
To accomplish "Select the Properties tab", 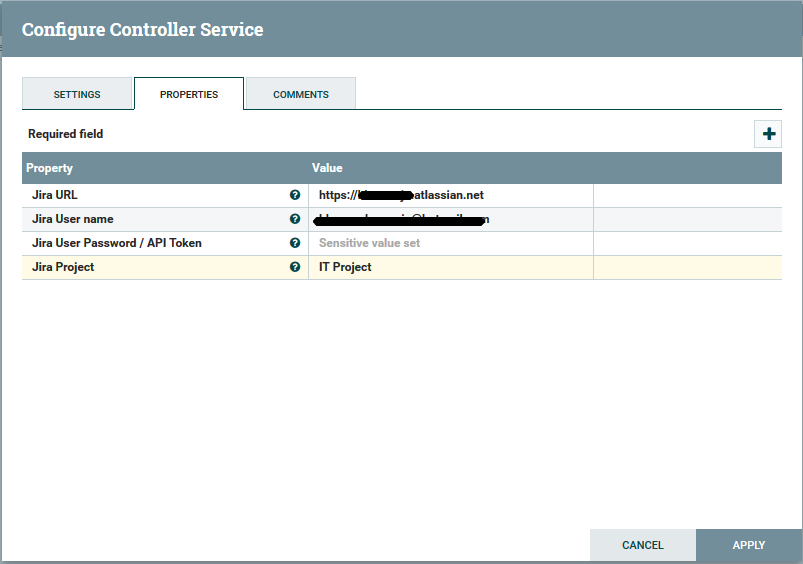I will tap(189, 94).
